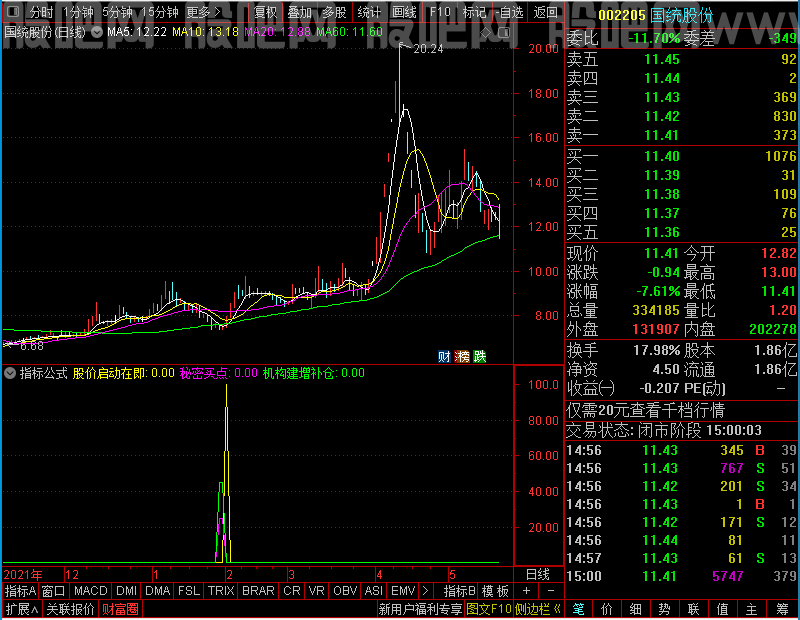Select 细 detail tab
This screenshot has width=800, height=620.
[635, 609]
